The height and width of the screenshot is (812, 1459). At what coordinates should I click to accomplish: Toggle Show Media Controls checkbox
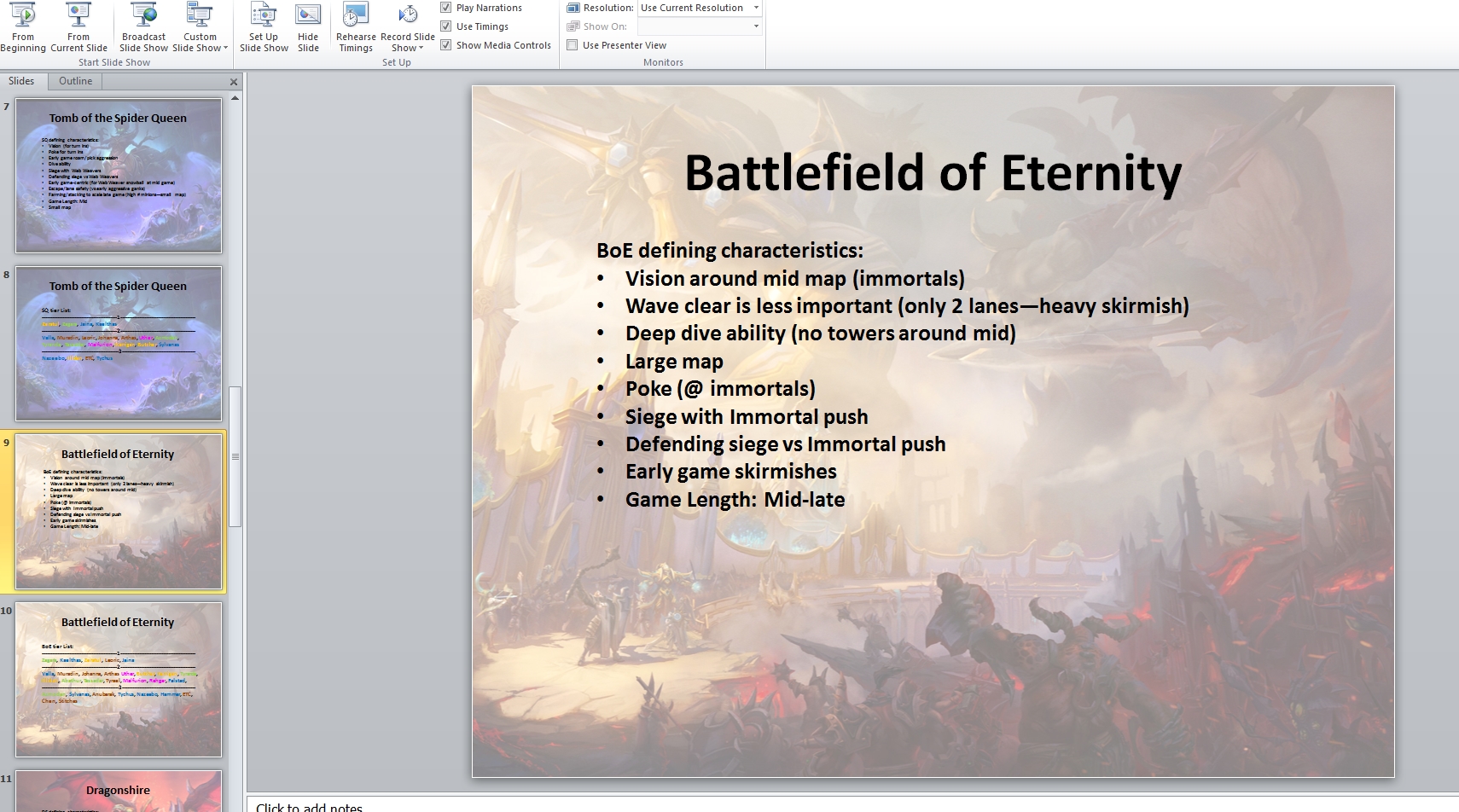click(x=445, y=45)
